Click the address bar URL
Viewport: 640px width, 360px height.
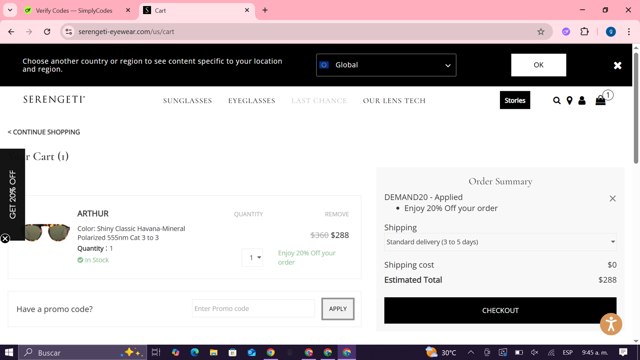[x=126, y=31]
